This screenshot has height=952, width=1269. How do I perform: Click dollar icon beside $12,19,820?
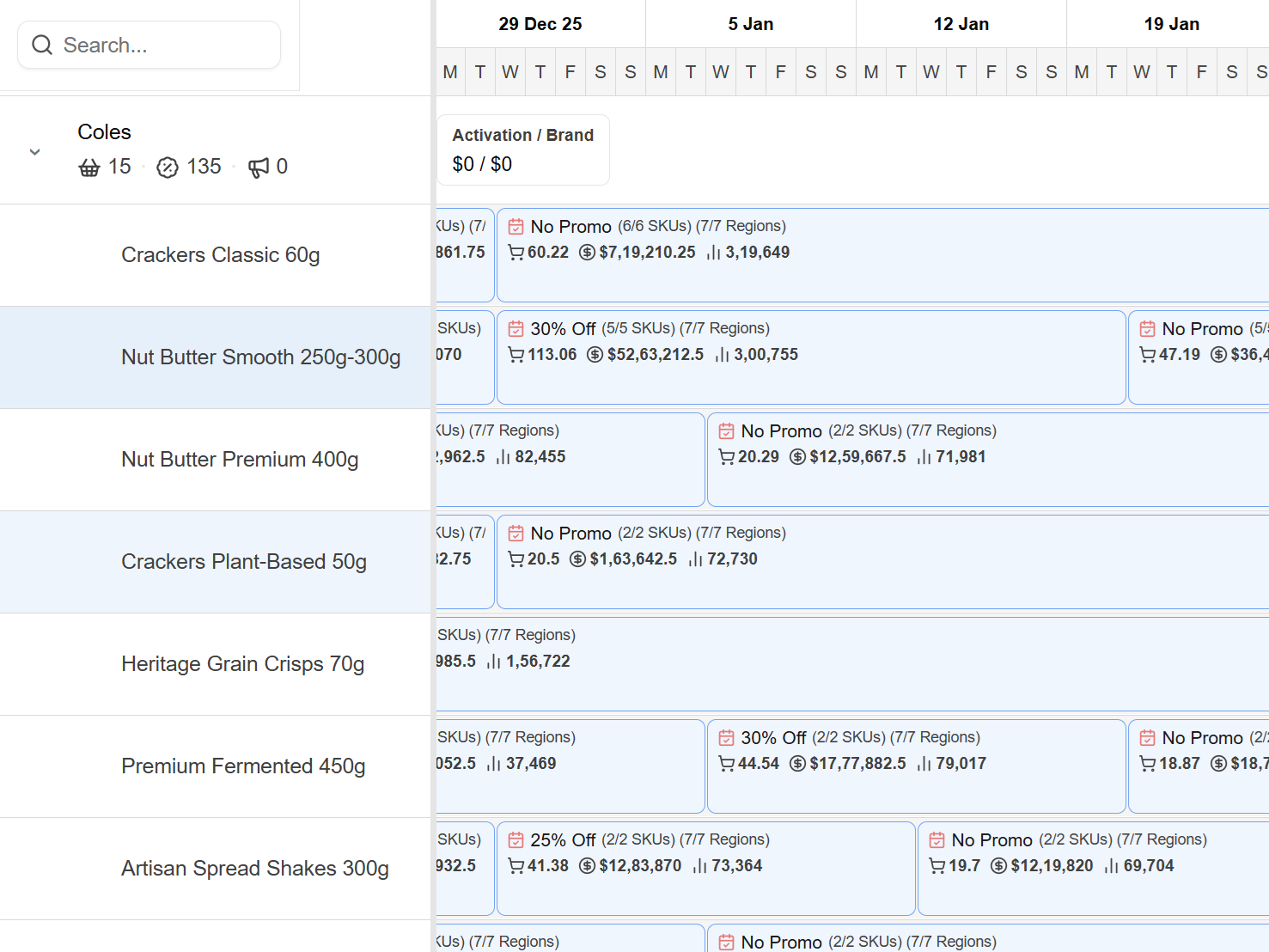pyautogui.click(x=999, y=866)
